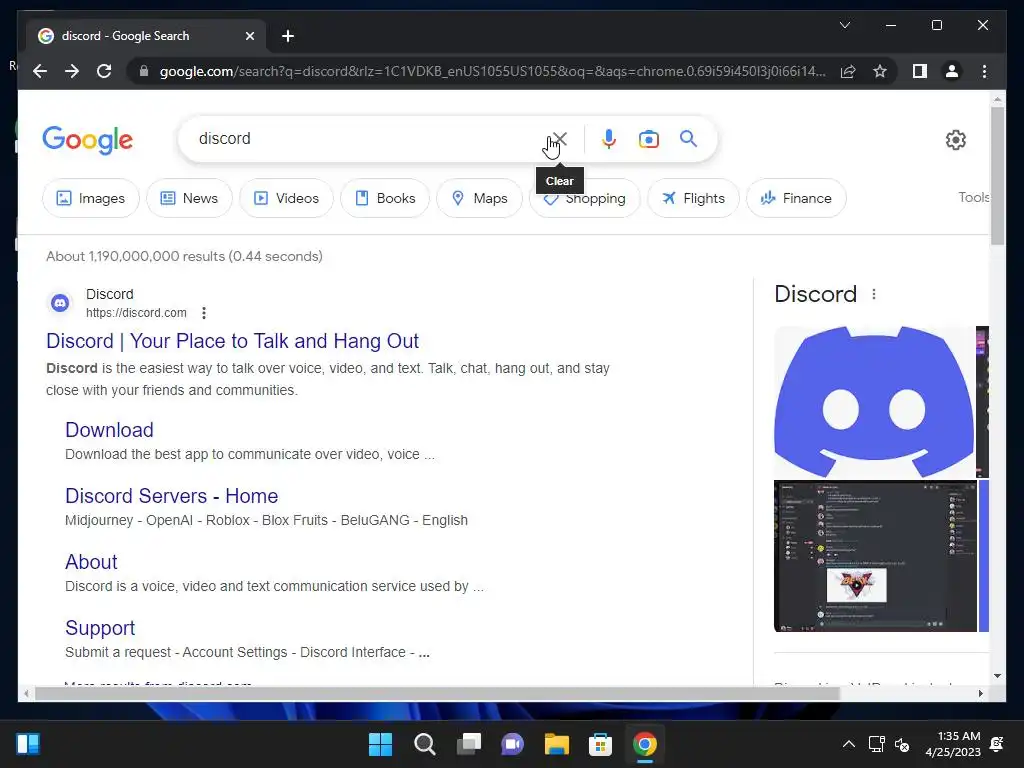The height and width of the screenshot is (768, 1024).
Task: Filter results by Videos
Action: pos(286,198)
